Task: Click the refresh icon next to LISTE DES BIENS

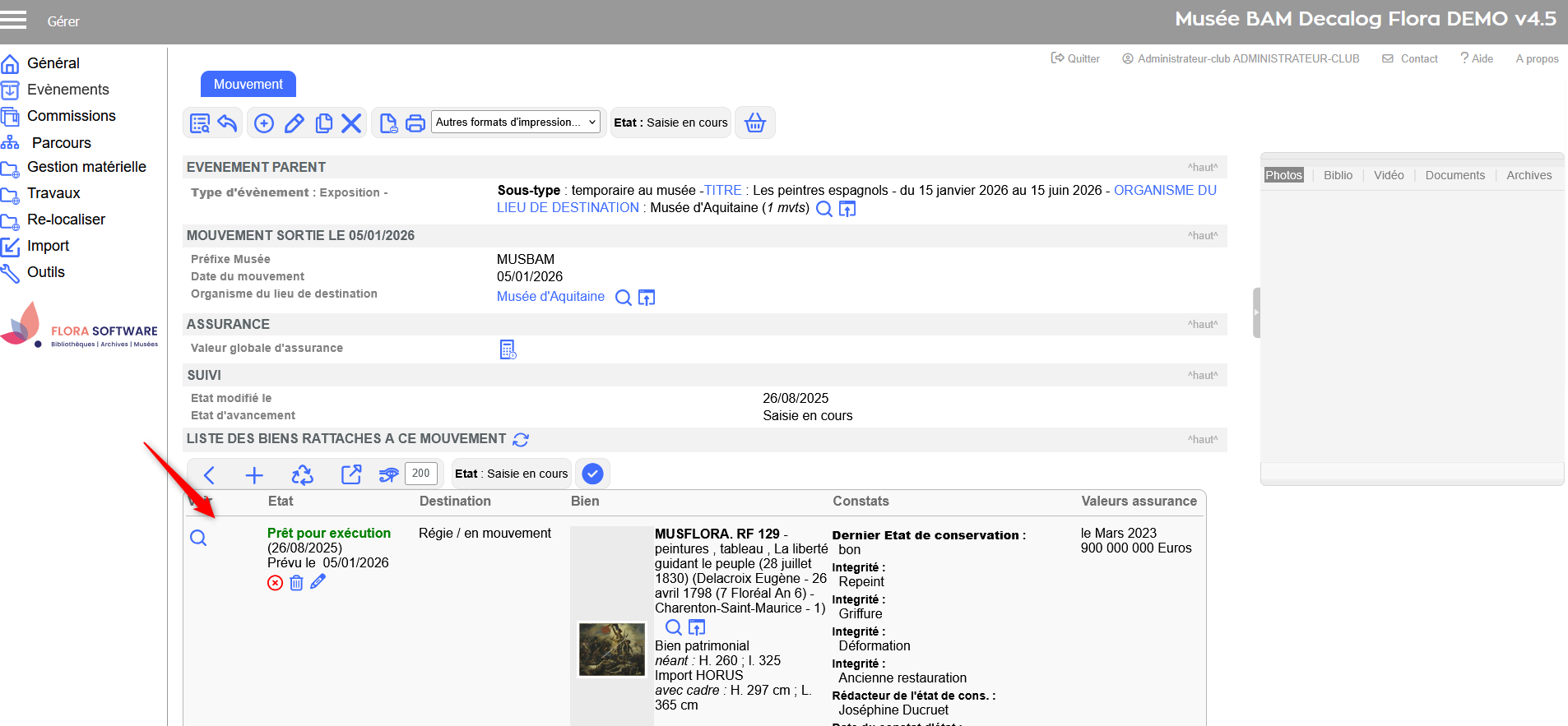Action: (521, 440)
